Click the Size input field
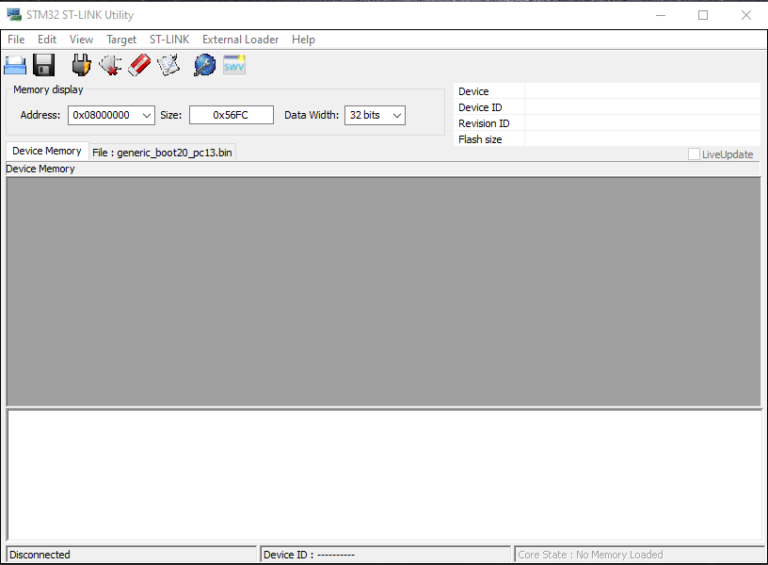Screen dimensions: 768x565 [231, 115]
